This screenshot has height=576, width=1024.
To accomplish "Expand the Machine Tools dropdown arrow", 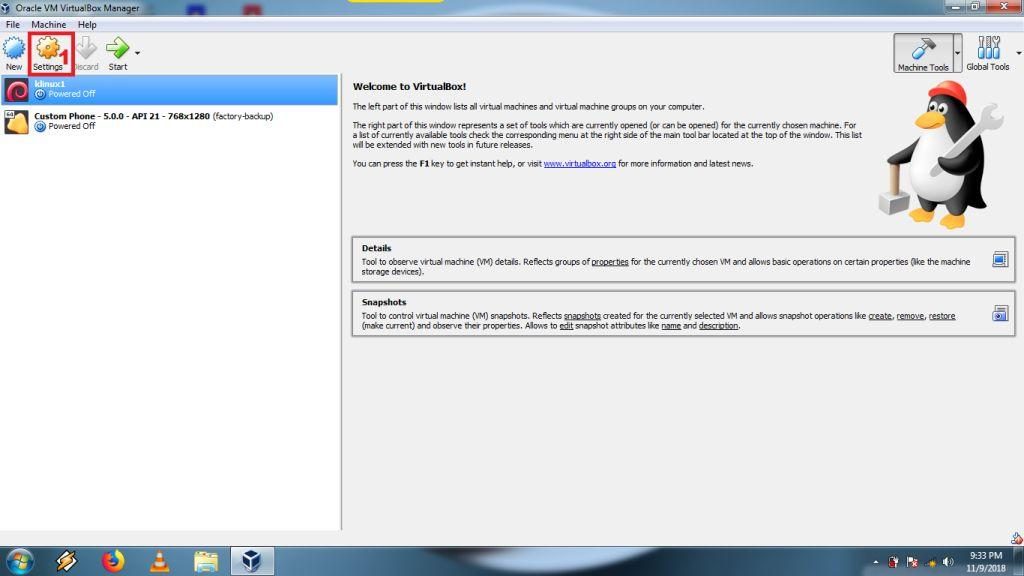I will tap(957, 54).
